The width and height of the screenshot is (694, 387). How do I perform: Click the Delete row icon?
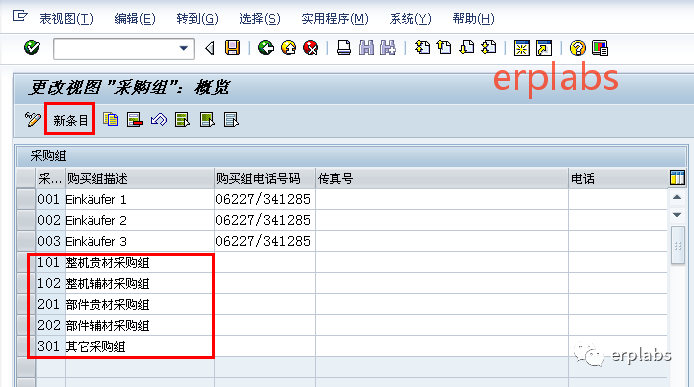(135, 120)
